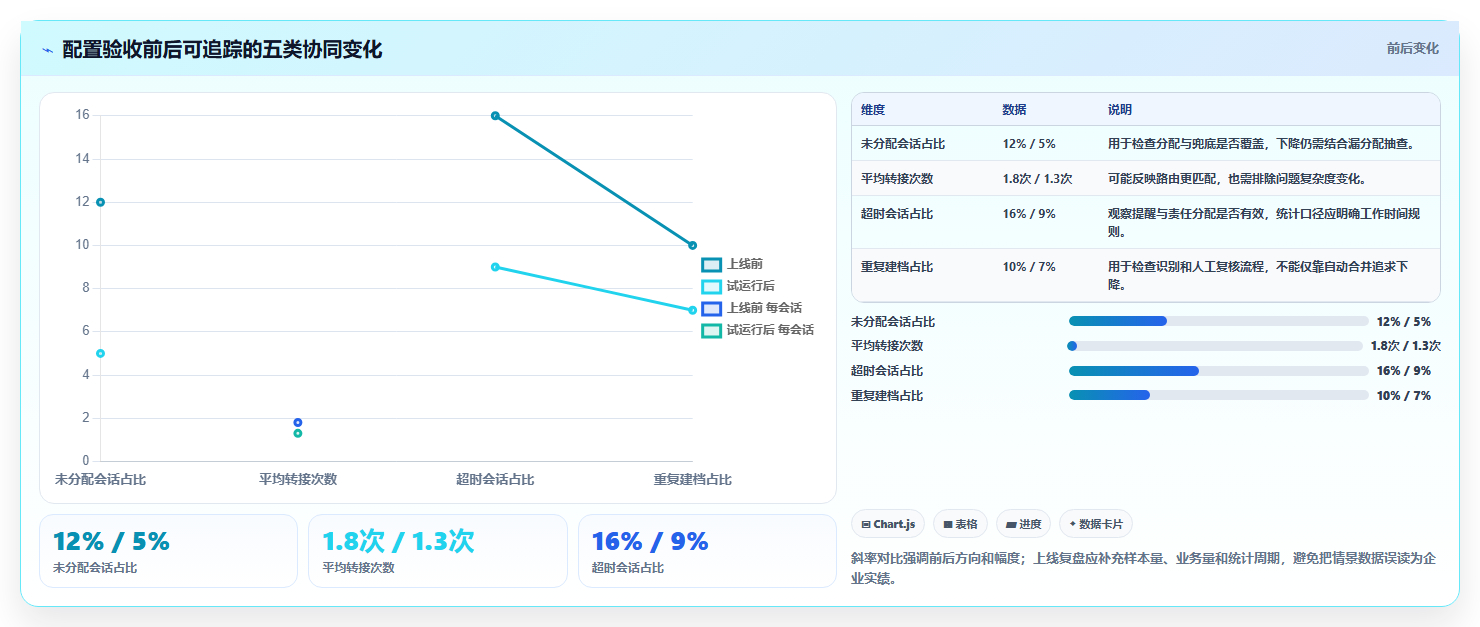Toggle the 试运行后 legend entry

[739, 286]
